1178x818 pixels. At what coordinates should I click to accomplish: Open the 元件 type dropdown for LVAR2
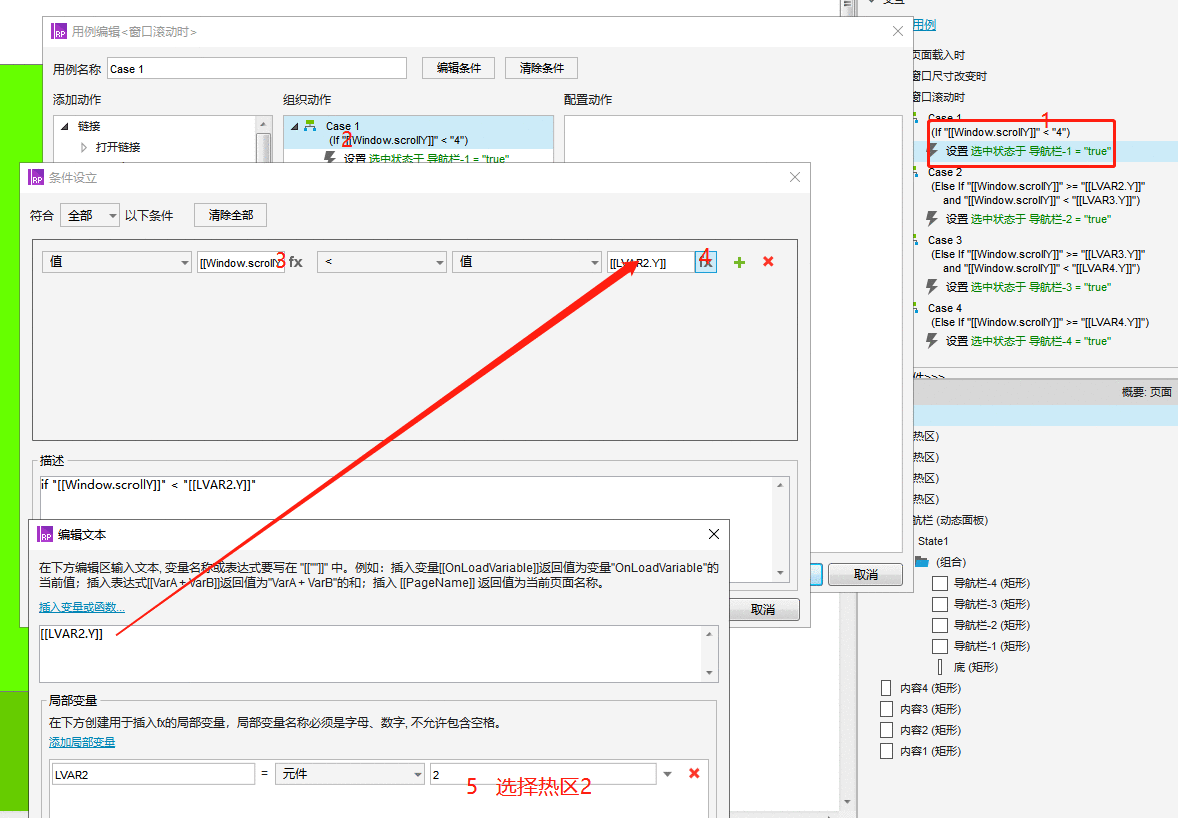(x=350, y=774)
